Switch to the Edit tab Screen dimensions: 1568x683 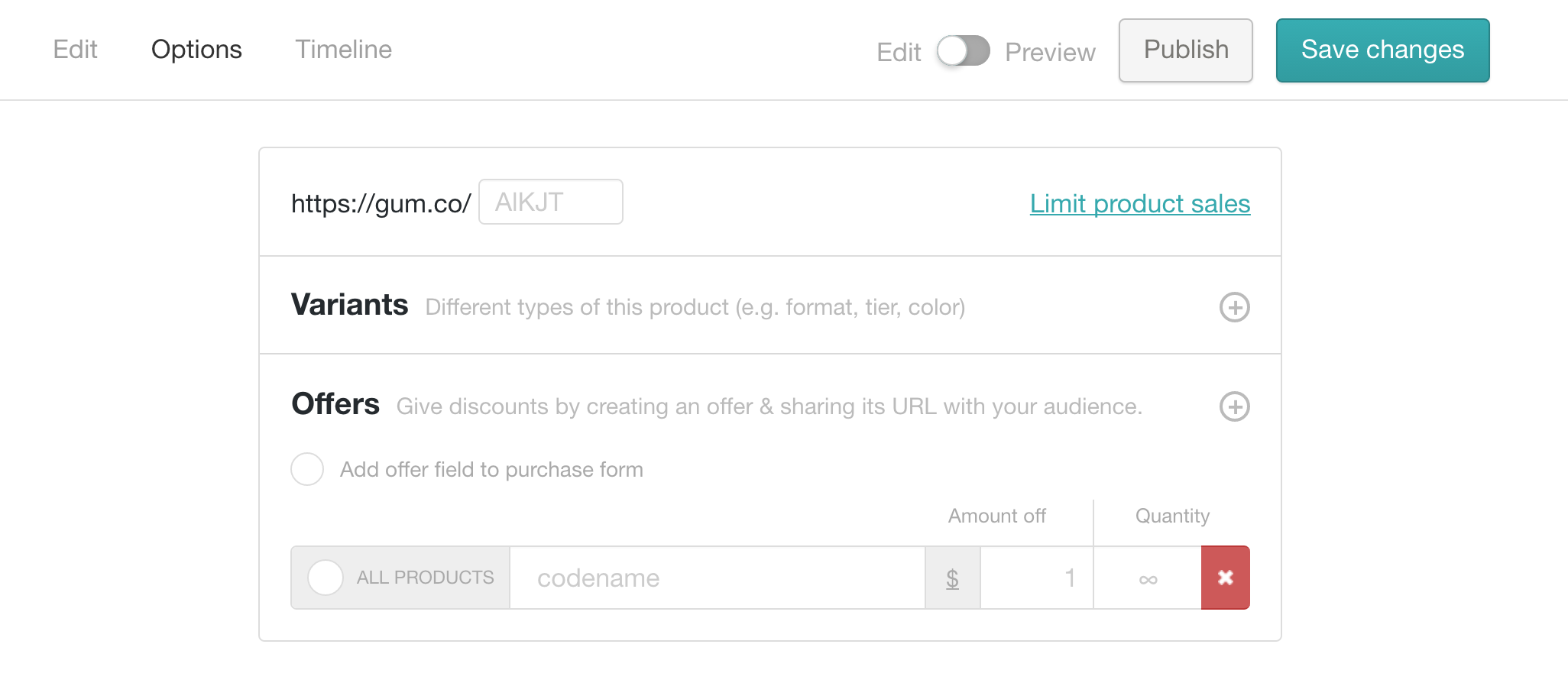tap(75, 50)
